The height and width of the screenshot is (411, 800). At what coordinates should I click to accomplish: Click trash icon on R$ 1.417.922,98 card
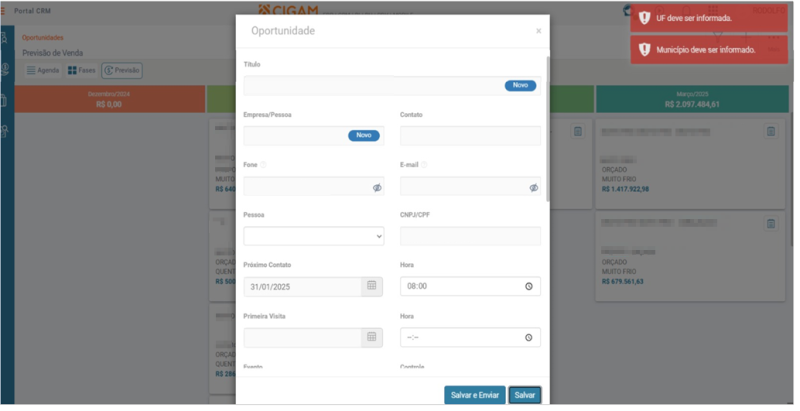pos(770,132)
